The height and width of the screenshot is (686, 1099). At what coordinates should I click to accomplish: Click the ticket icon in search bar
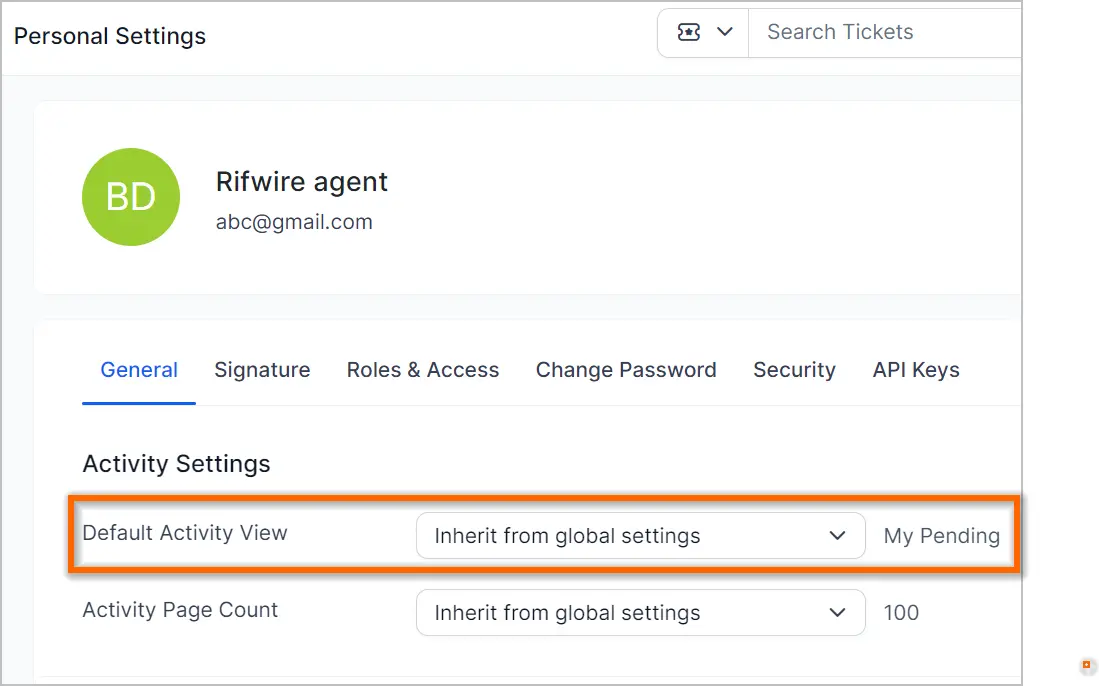pyautogui.click(x=689, y=32)
